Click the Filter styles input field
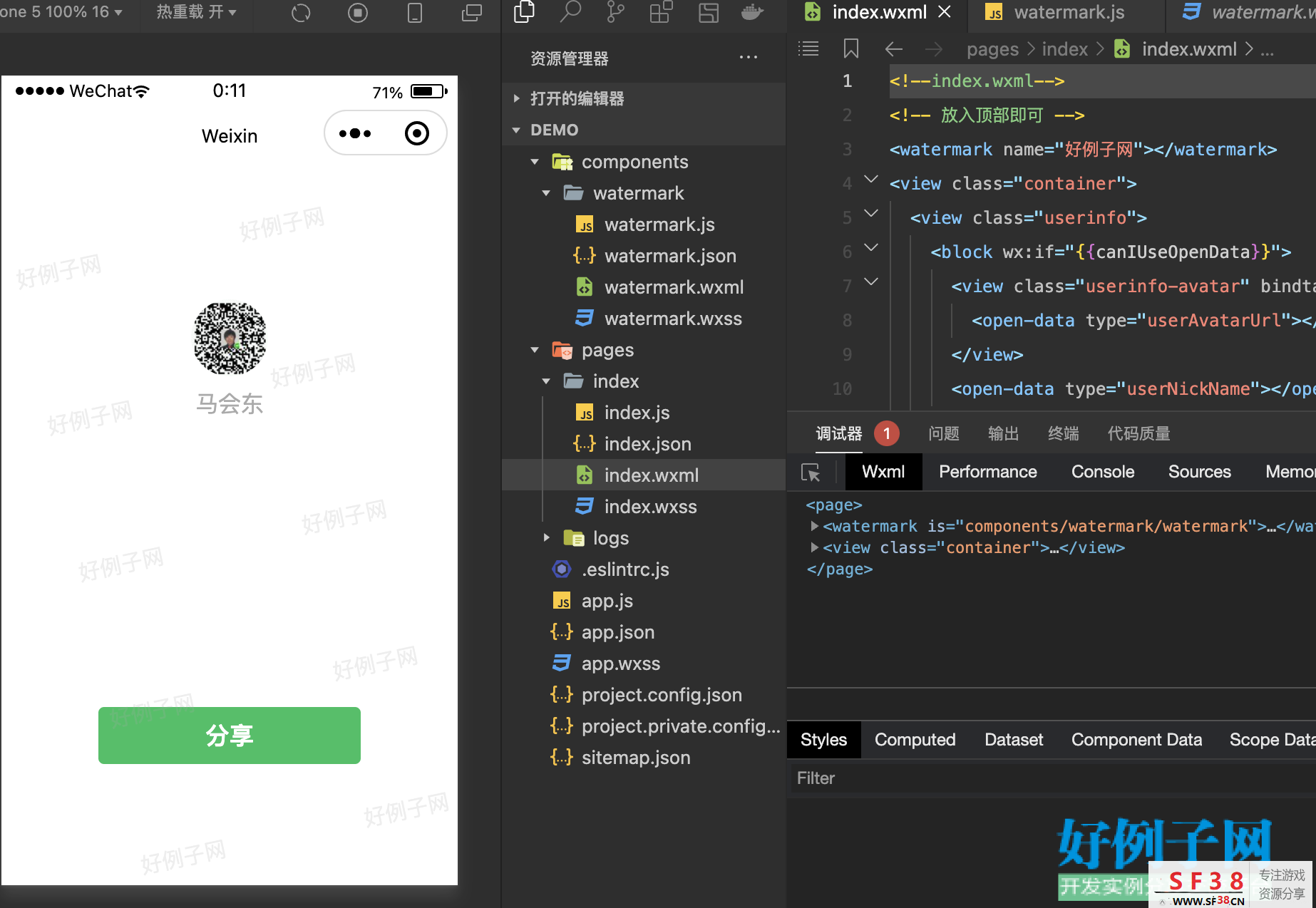Screen dimensions: 1316x908 click(x=1052, y=778)
